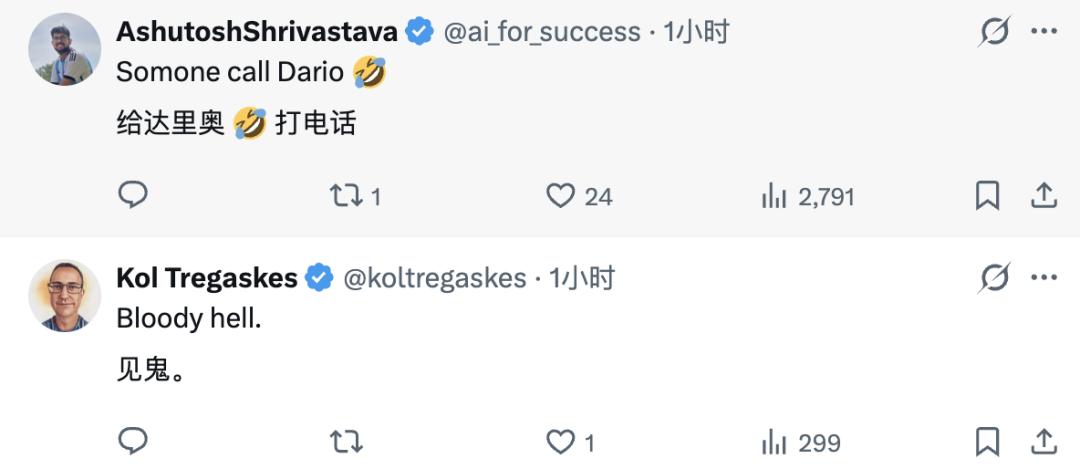Open AshutoshShrivastava's profile avatar
1080x469 pixels.
click(x=64, y=49)
